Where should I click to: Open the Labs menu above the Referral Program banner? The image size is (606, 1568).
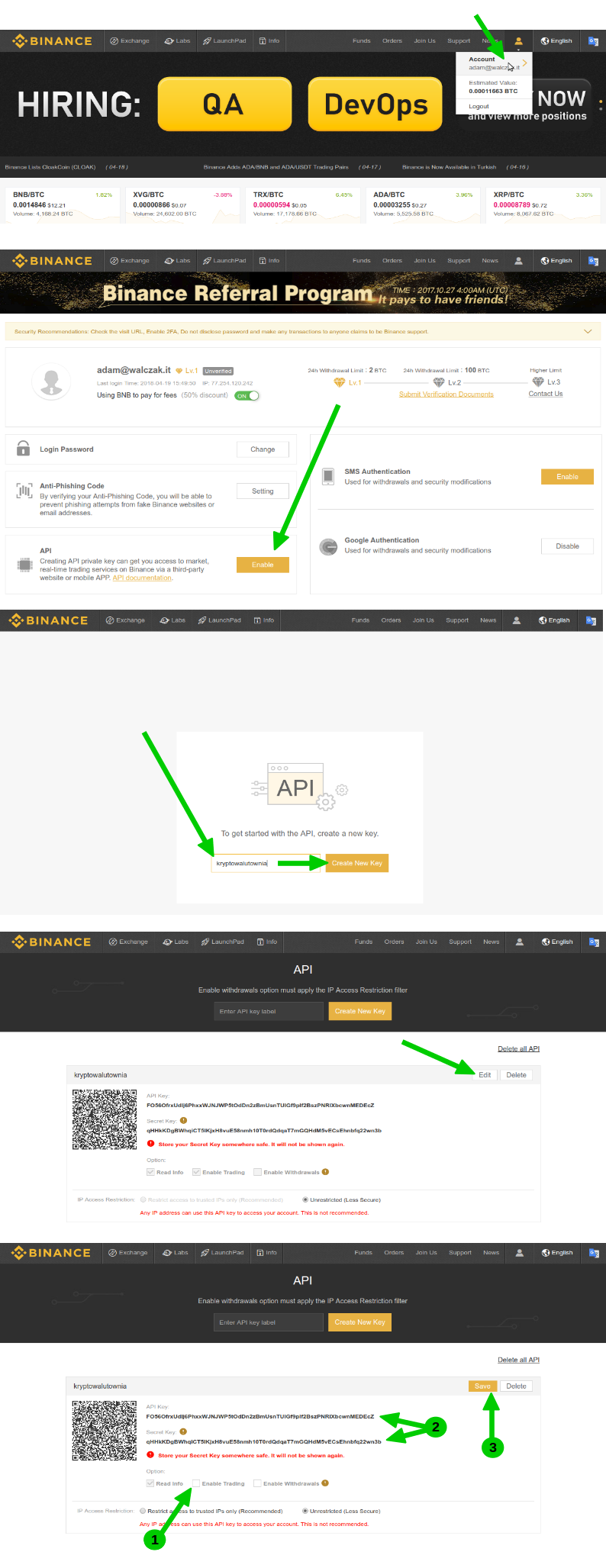coord(178,261)
